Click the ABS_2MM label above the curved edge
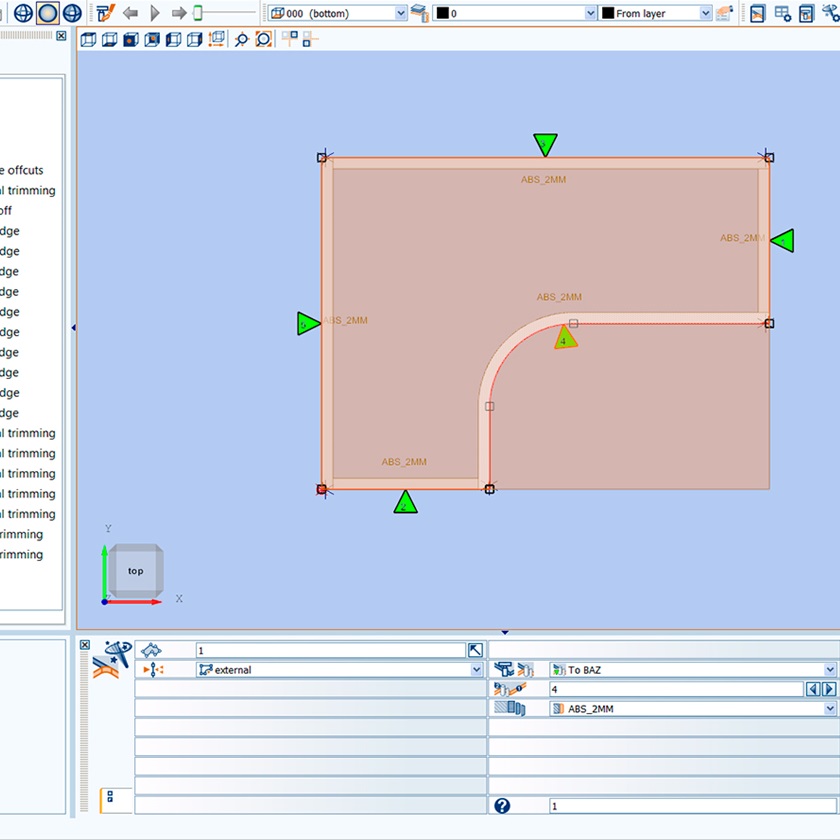 pos(559,297)
